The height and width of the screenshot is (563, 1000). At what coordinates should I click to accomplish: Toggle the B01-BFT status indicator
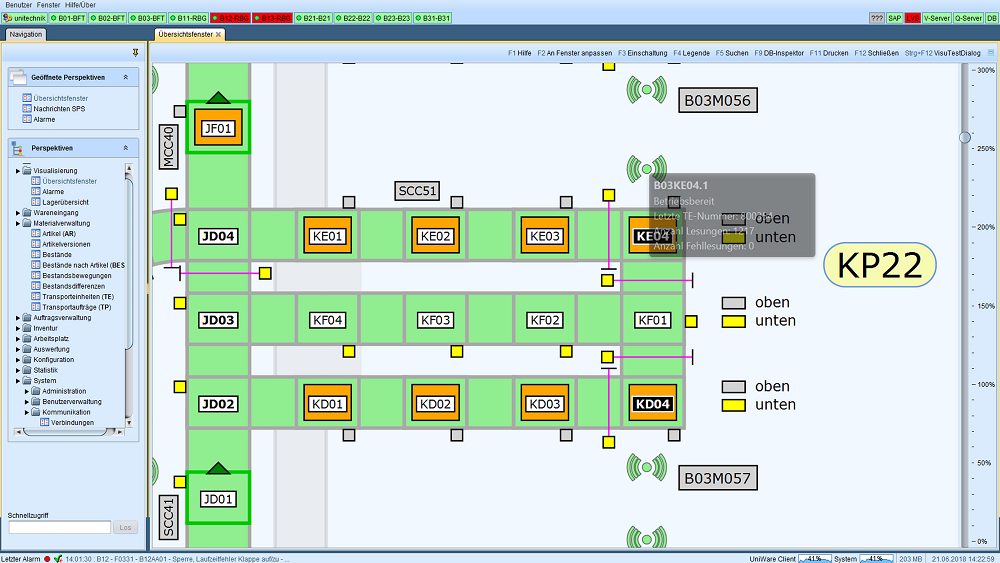[x=68, y=18]
